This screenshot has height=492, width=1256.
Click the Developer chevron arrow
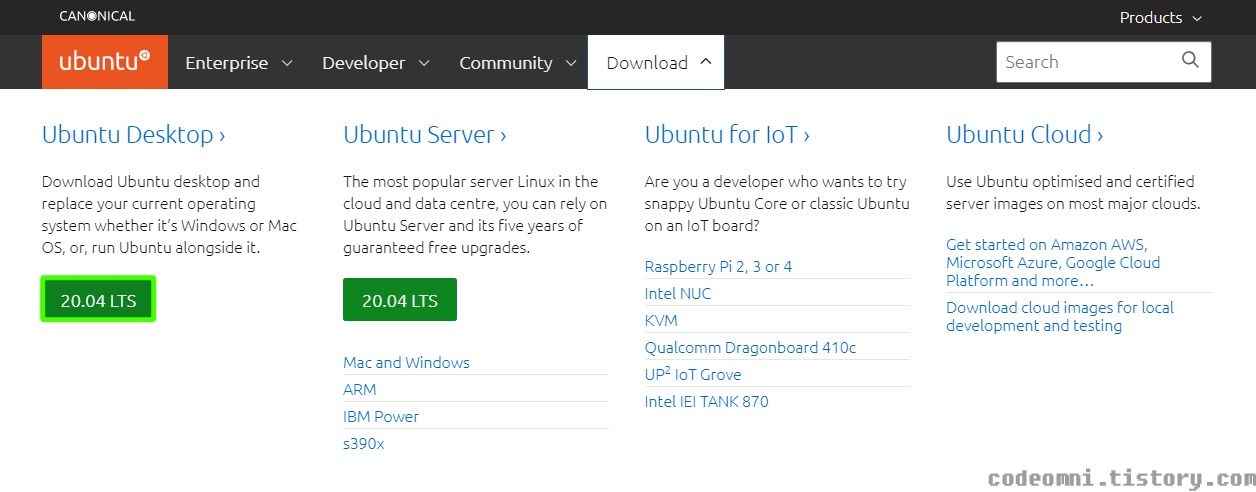pyautogui.click(x=424, y=62)
